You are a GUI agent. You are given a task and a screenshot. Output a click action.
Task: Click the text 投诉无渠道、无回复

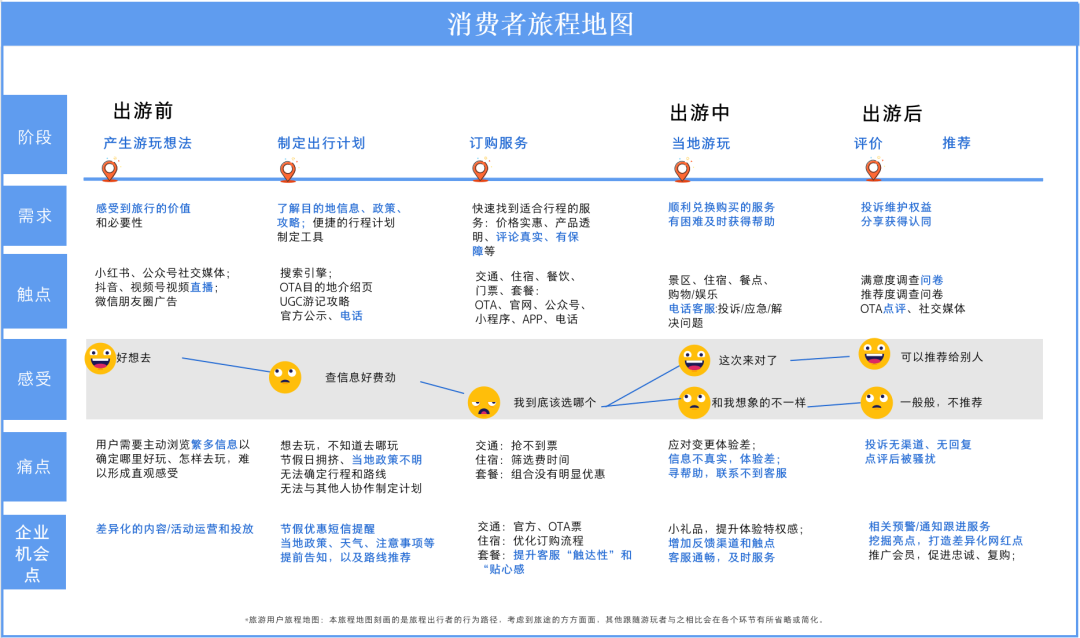click(x=918, y=444)
